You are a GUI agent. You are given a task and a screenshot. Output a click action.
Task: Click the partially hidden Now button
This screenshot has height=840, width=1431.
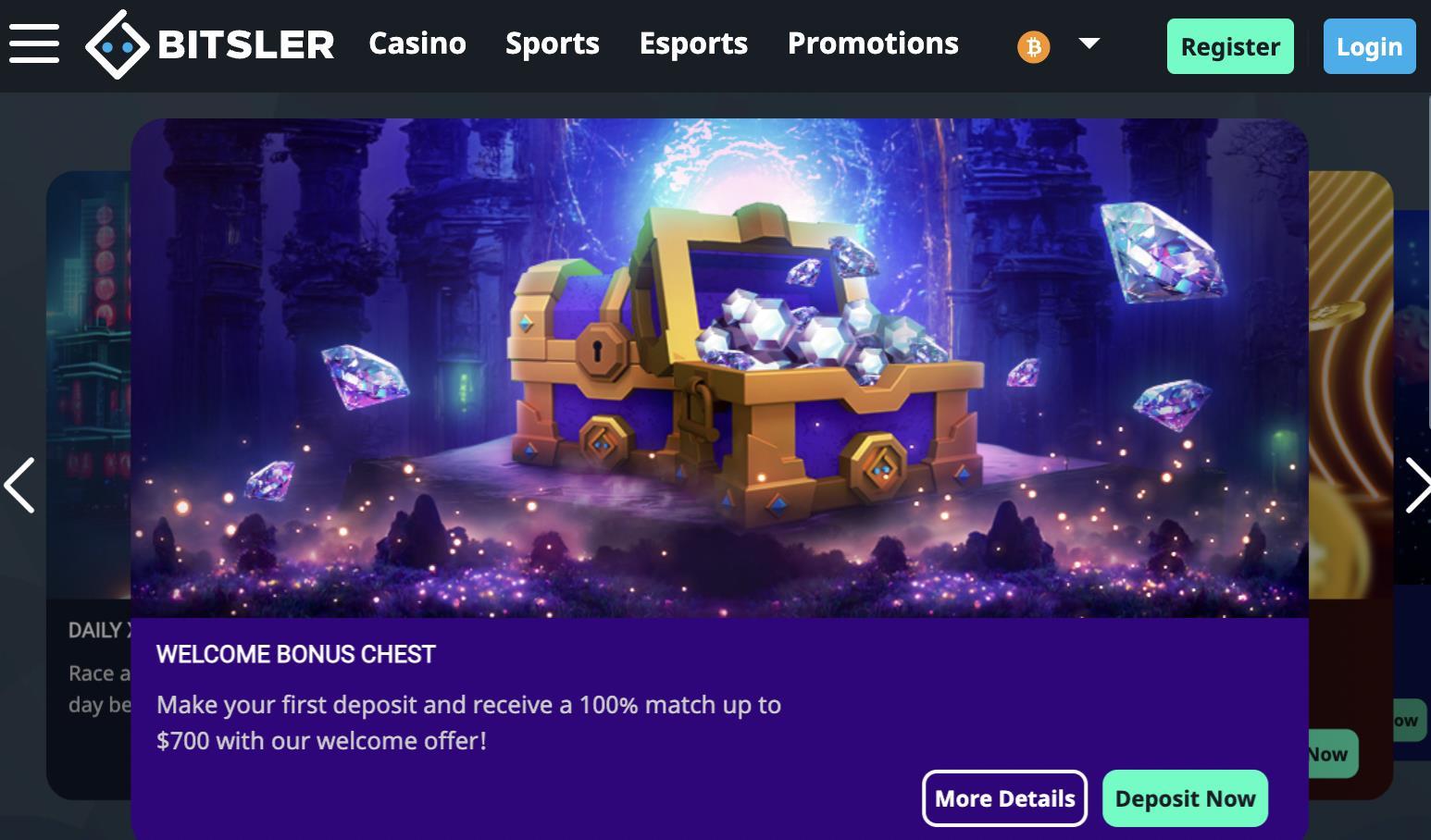[1333, 754]
